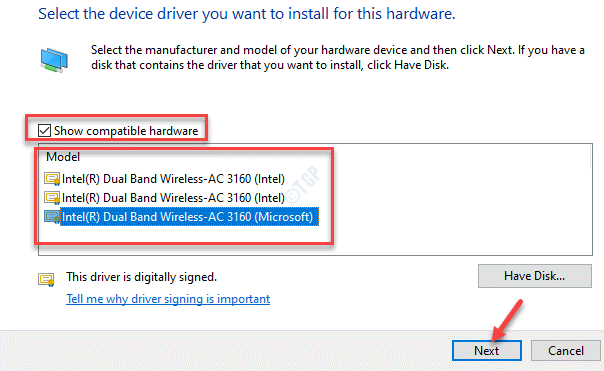Select second listed Wireless-AC 3160 (Intel) driver
Viewport: 604px width, 371px height.
[173, 198]
